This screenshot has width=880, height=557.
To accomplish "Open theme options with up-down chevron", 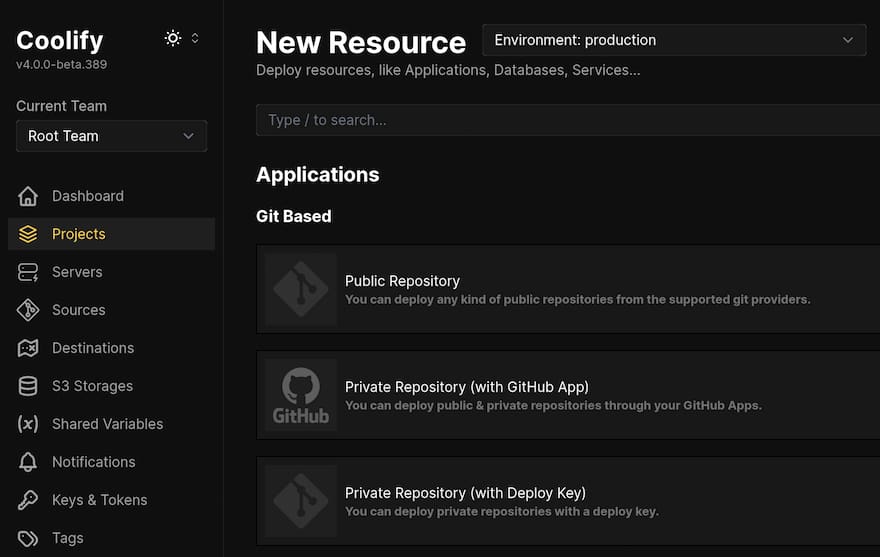I will (x=195, y=38).
